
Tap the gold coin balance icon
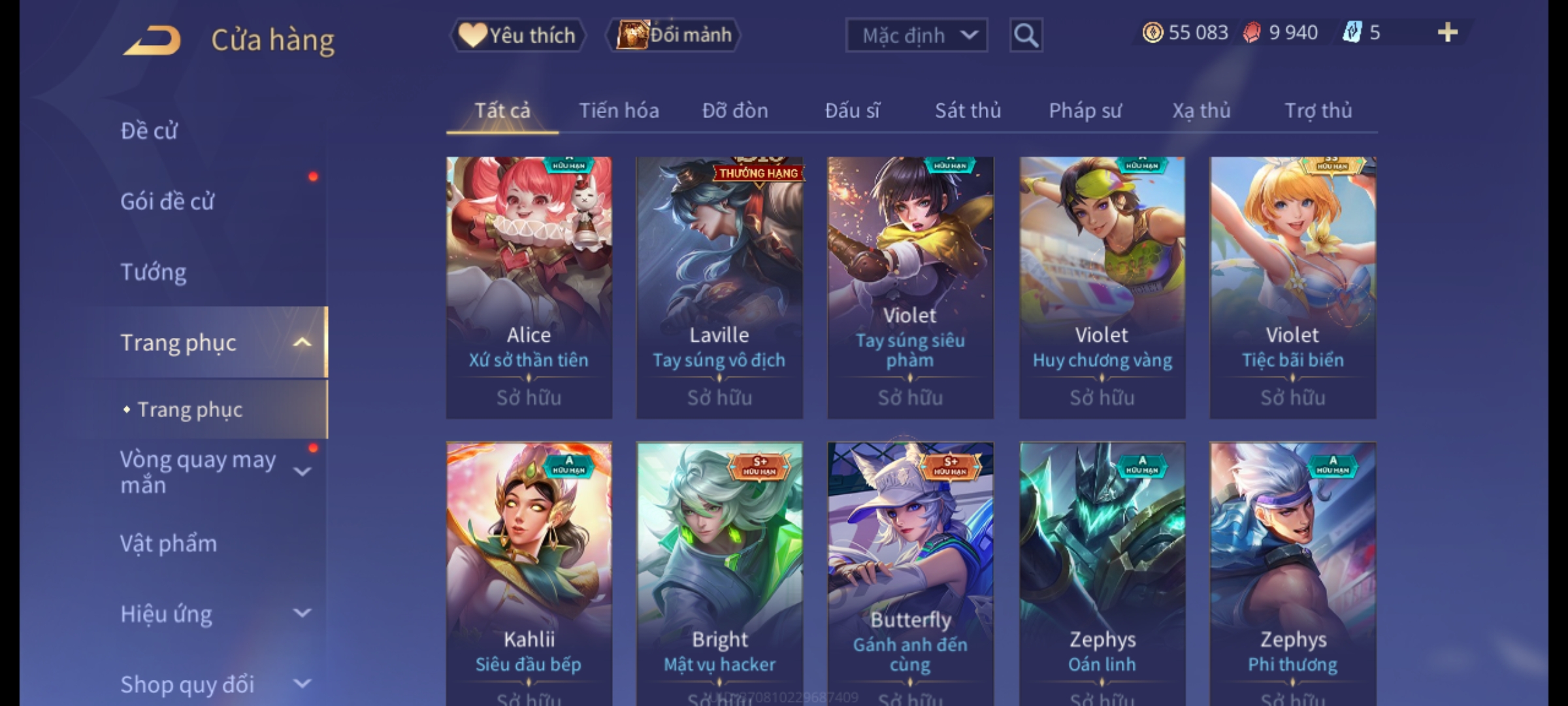[1152, 33]
